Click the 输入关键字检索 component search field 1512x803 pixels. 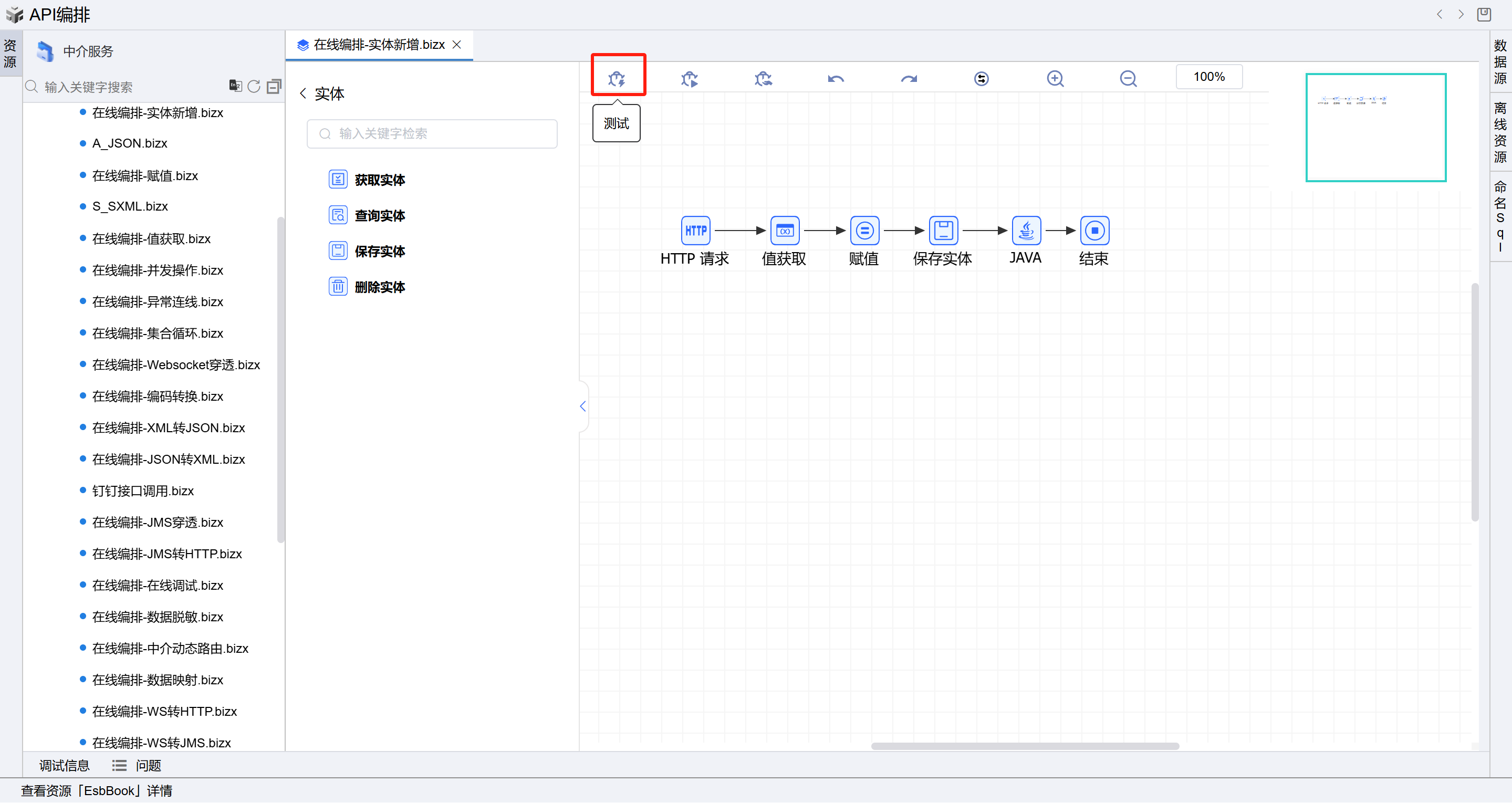(x=432, y=134)
